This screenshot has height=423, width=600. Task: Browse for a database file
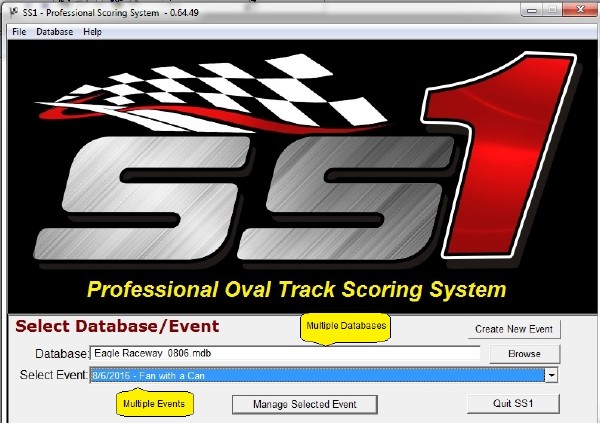pos(524,354)
